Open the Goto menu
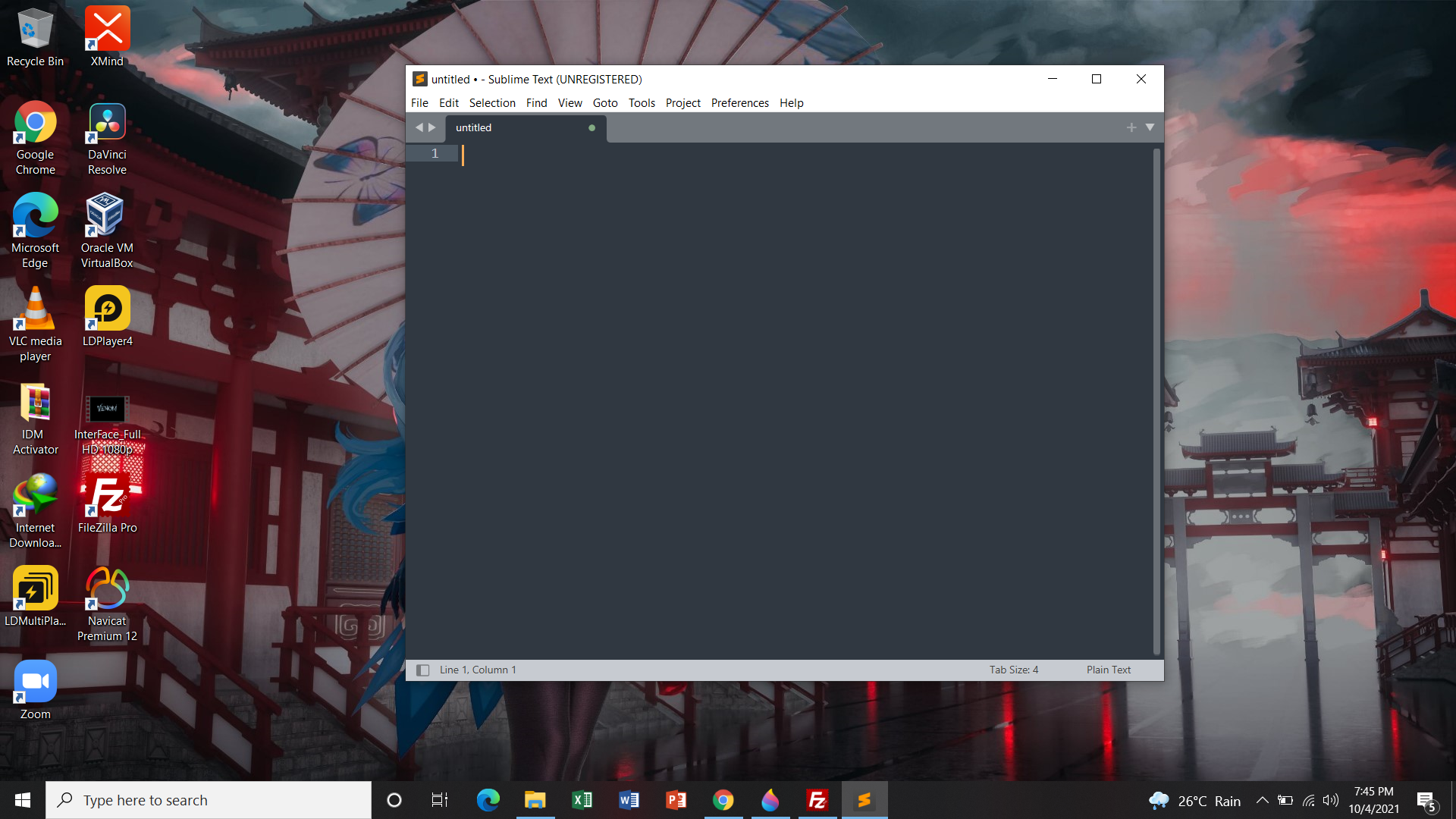 tap(604, 103)
